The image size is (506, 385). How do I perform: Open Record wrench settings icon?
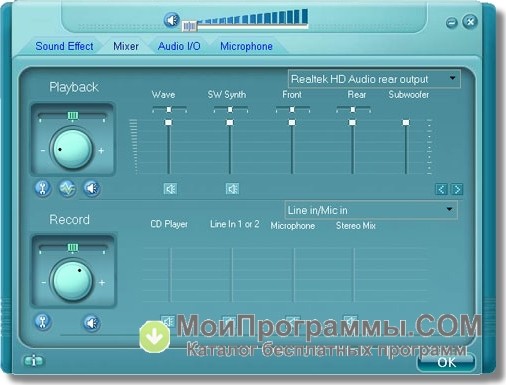[43, 322]
